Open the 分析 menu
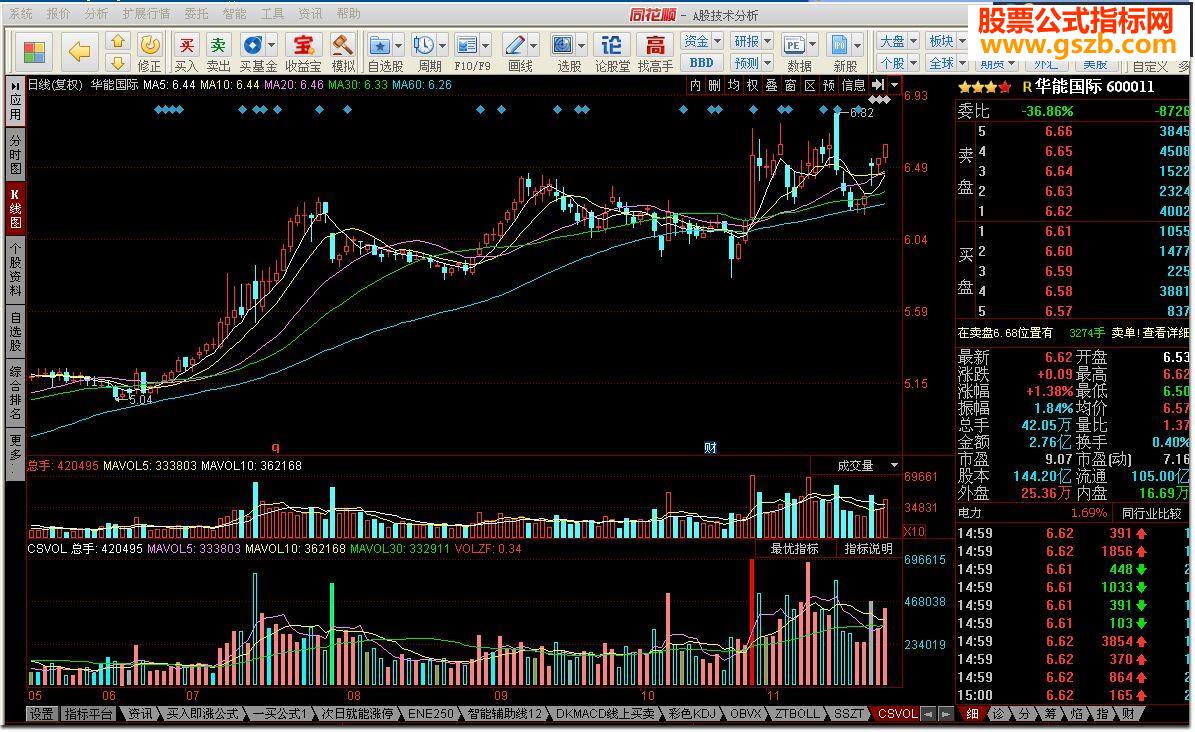The height and width of the screenshot is (732, 1195). pyautogui.click(x=96, y=14)
